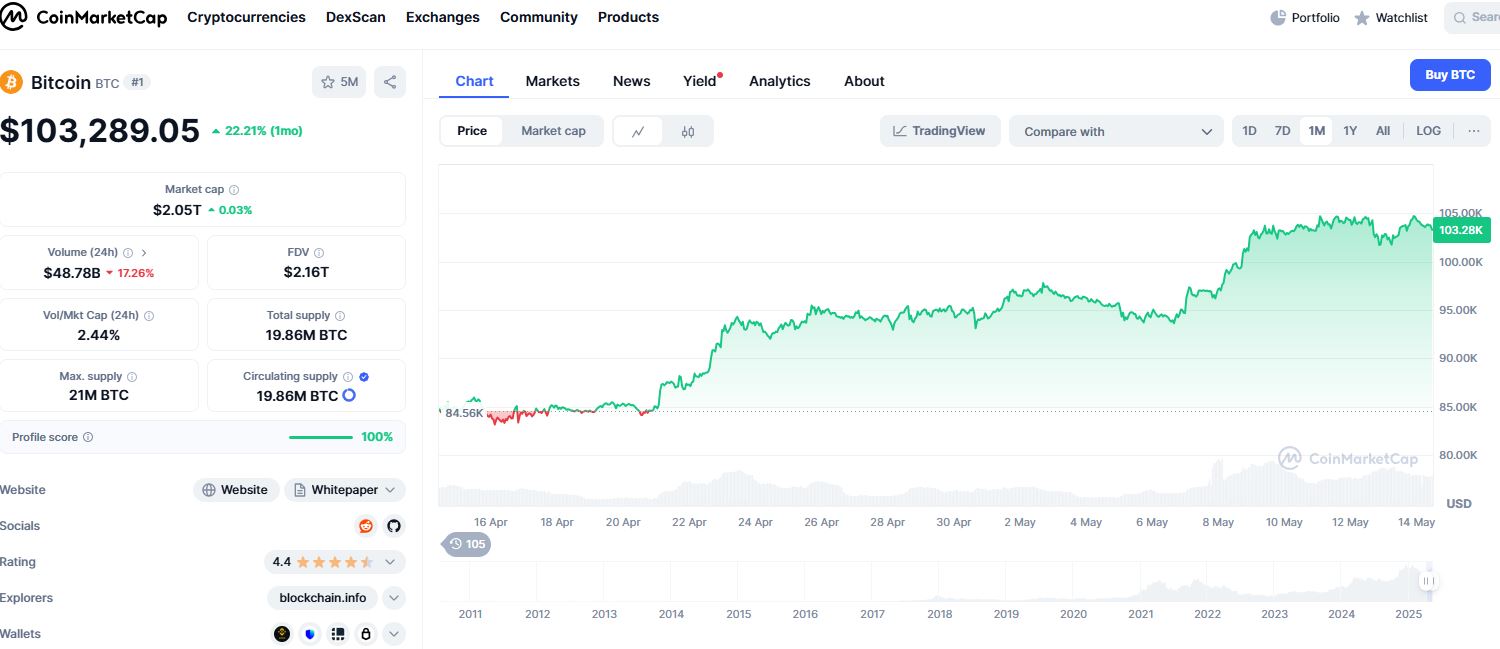
Task: Select the blue shield wallet icon
Action: (x=310, y=634)
